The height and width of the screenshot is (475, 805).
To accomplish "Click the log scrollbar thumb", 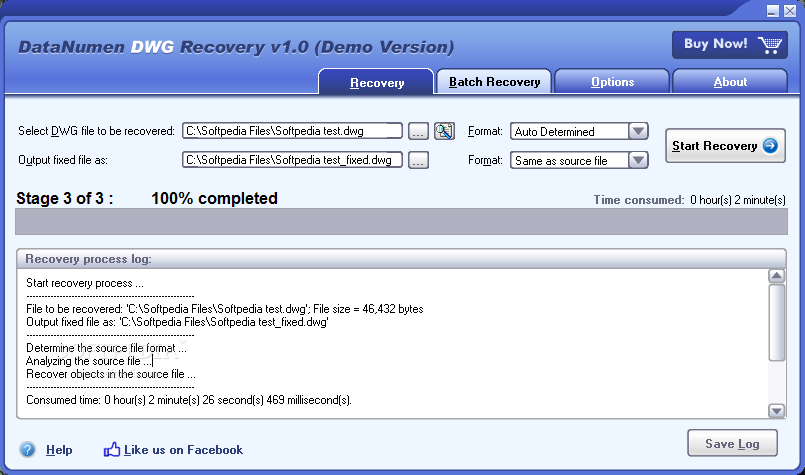I will tap(776, 322).
